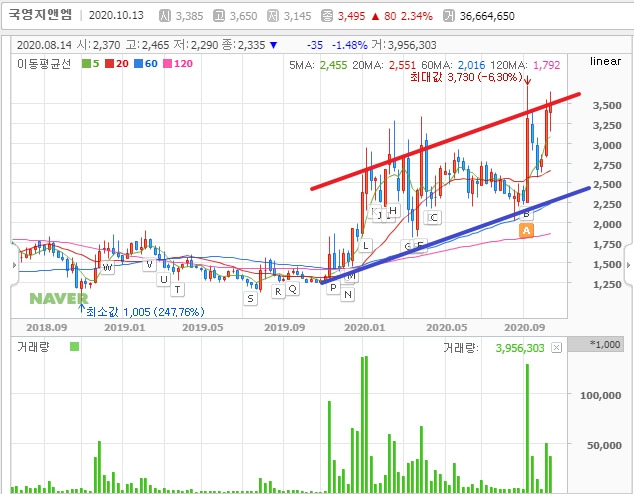Switch the linear scale setting

click(x=605, y=61)
